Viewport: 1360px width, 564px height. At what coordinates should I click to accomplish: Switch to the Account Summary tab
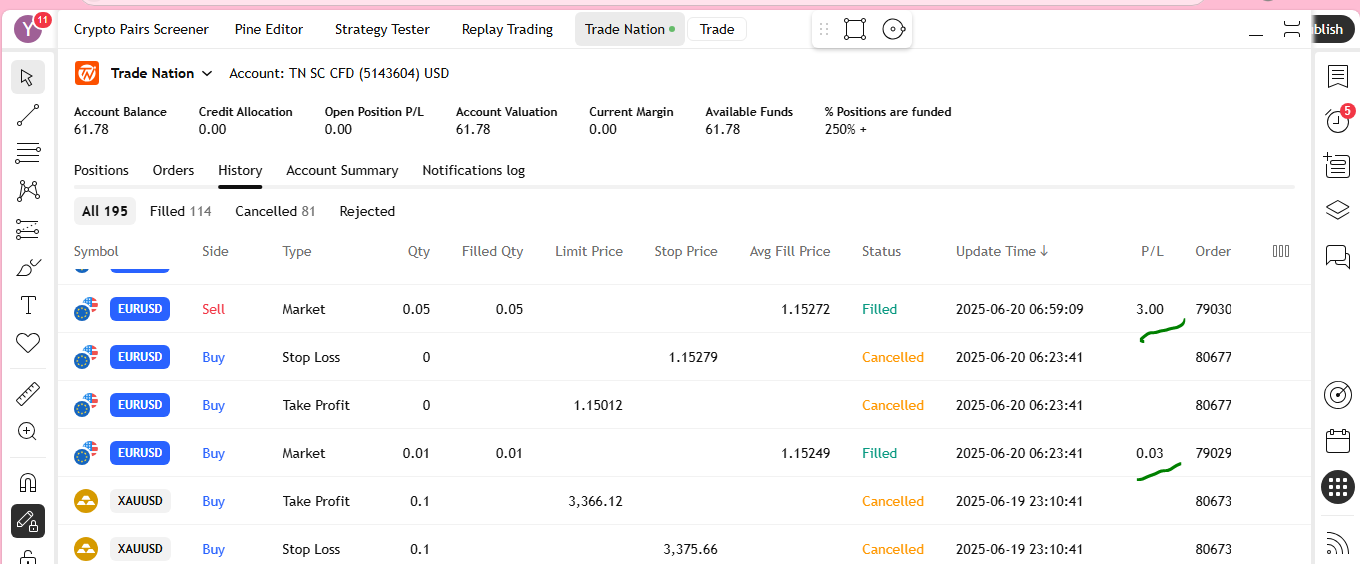[342, 170]
